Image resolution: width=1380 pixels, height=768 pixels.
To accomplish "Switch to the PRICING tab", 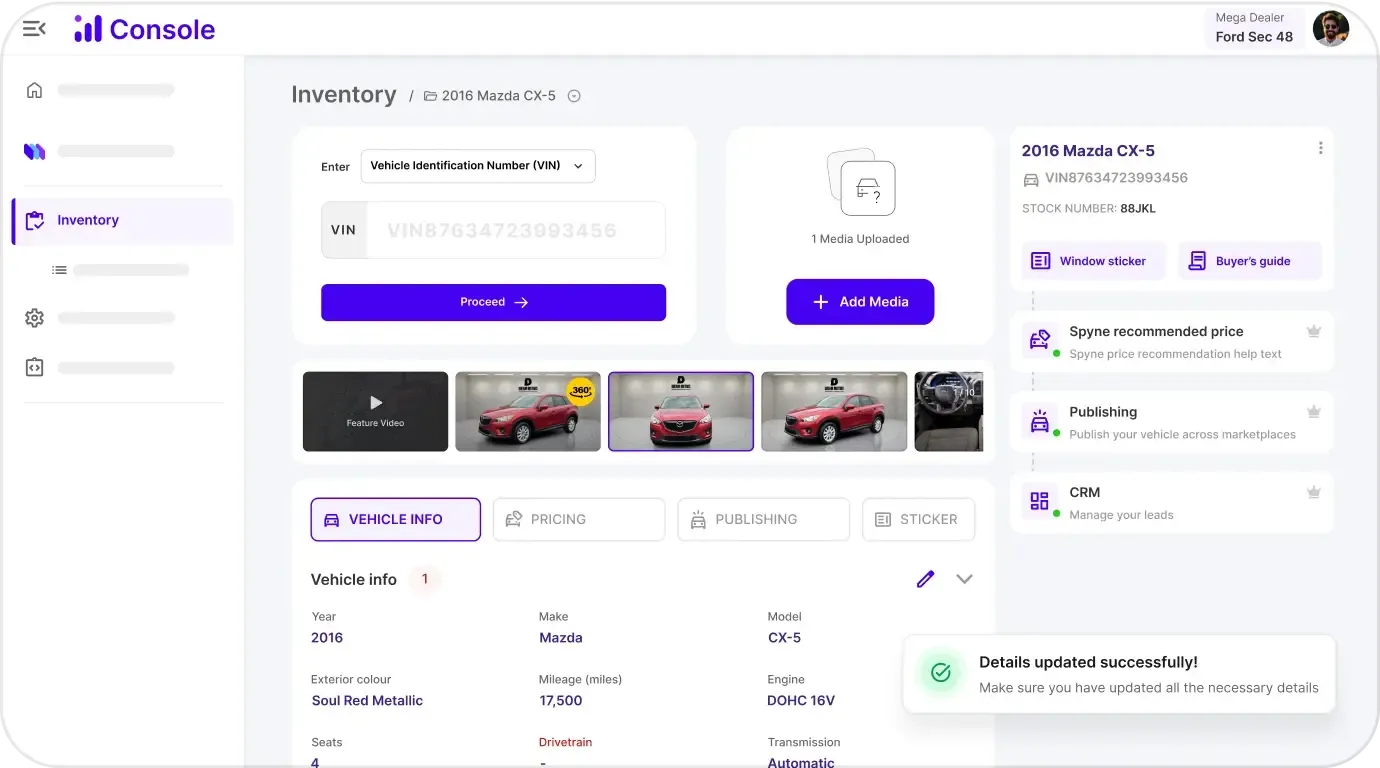I will point(578,519).
